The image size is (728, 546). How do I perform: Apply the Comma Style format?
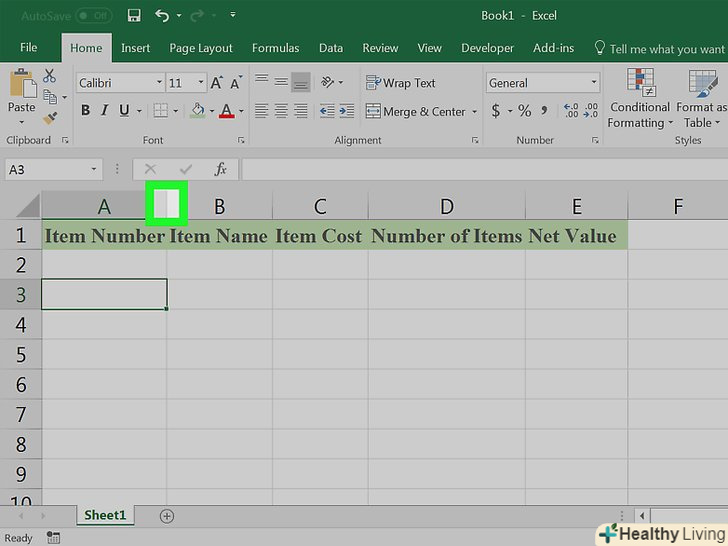tap(544, 110)
